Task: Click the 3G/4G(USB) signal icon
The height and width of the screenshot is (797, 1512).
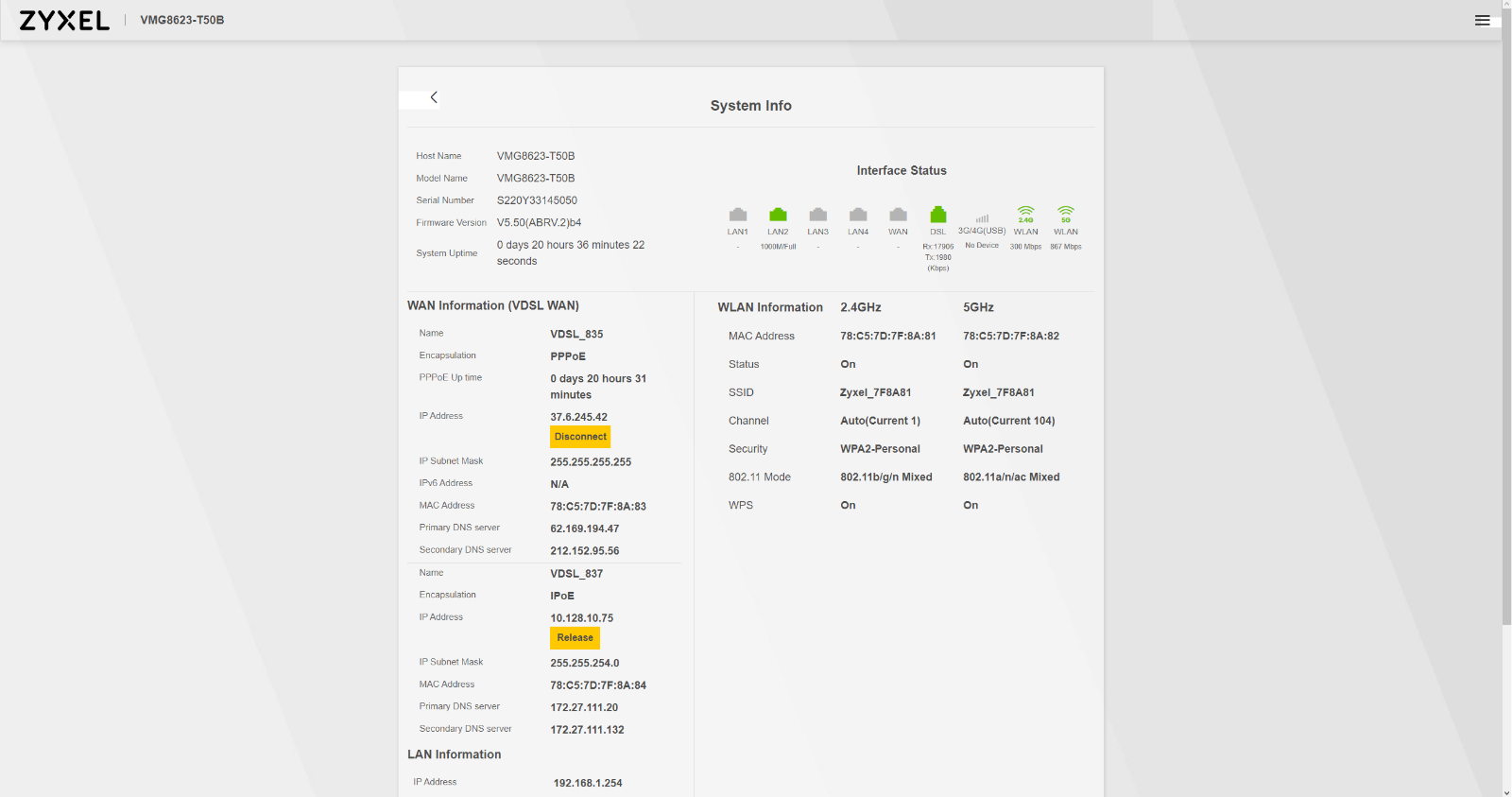Action: click(x=982, y=217)
